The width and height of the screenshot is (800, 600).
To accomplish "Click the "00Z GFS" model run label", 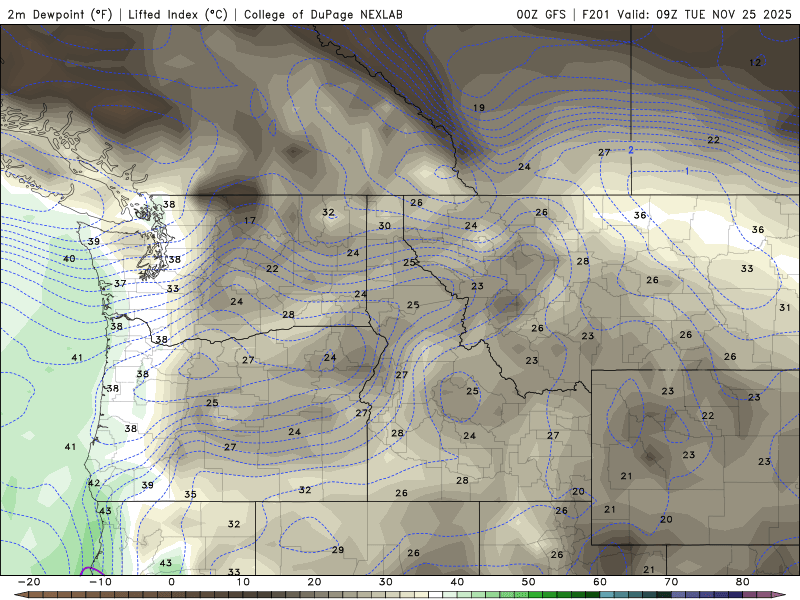I will point(541,14).
